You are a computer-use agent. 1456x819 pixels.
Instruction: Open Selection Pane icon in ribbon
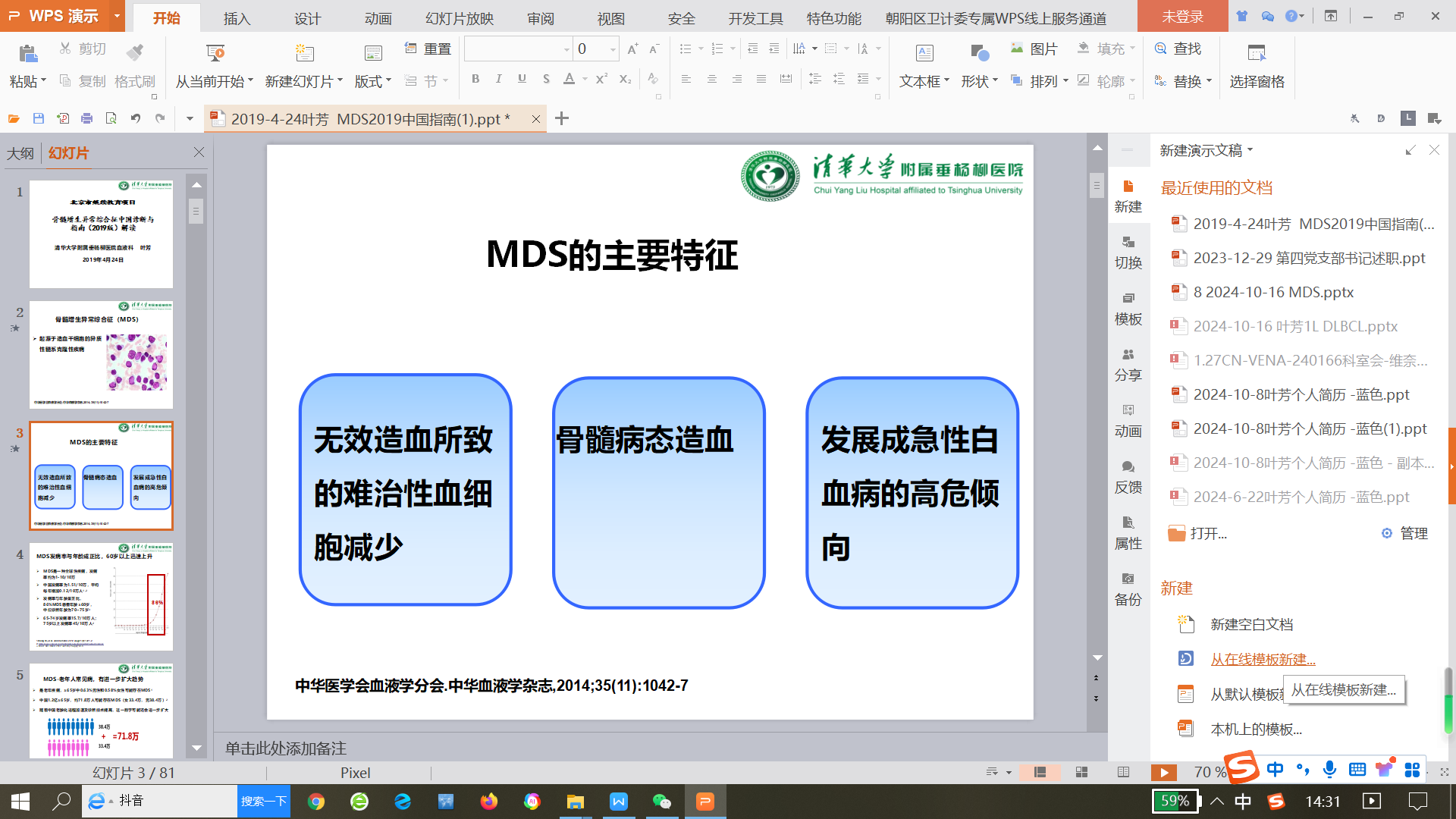(x=1257, y=53)
